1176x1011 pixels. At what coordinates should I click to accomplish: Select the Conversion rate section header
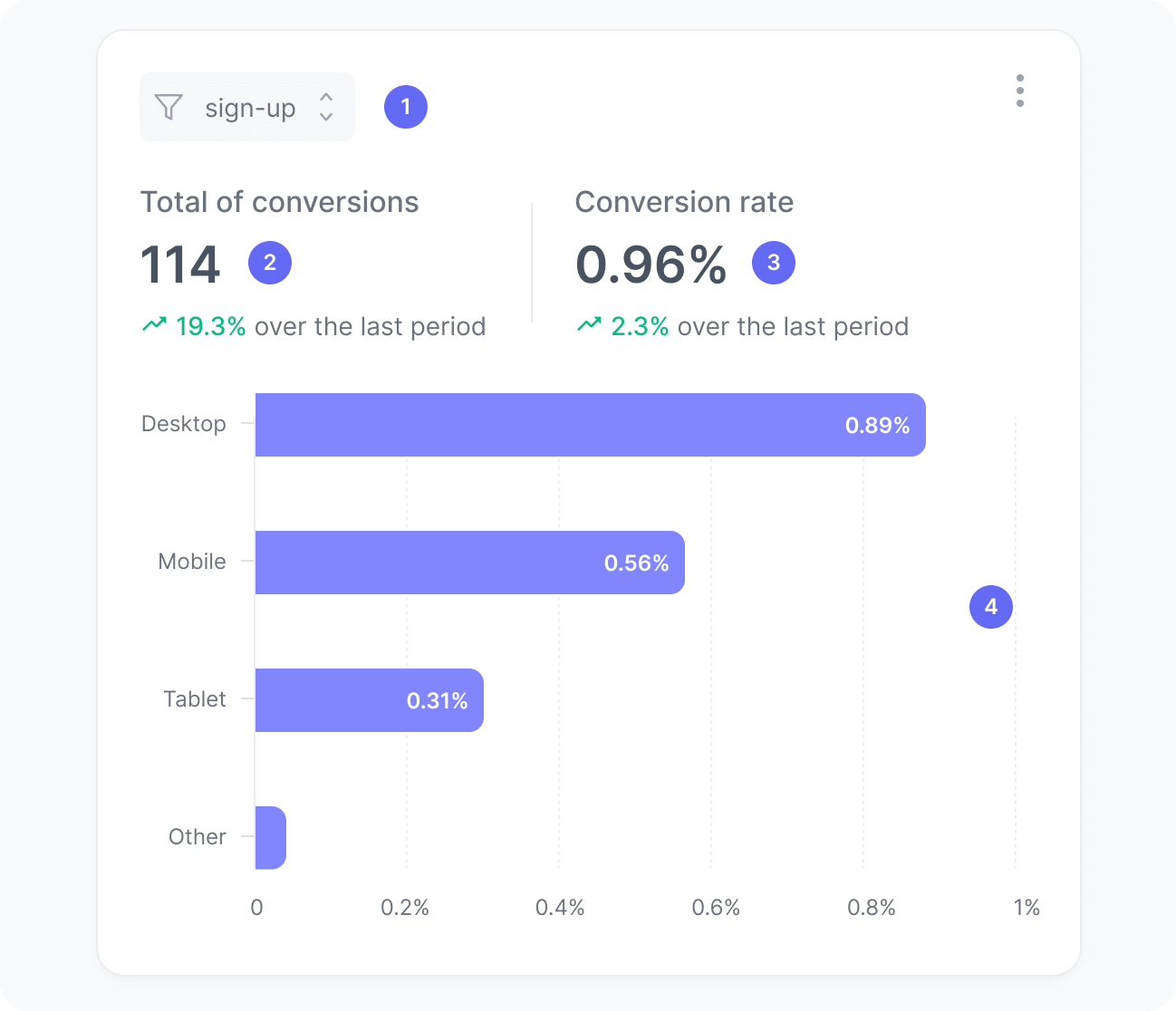(x=684, y=201)
